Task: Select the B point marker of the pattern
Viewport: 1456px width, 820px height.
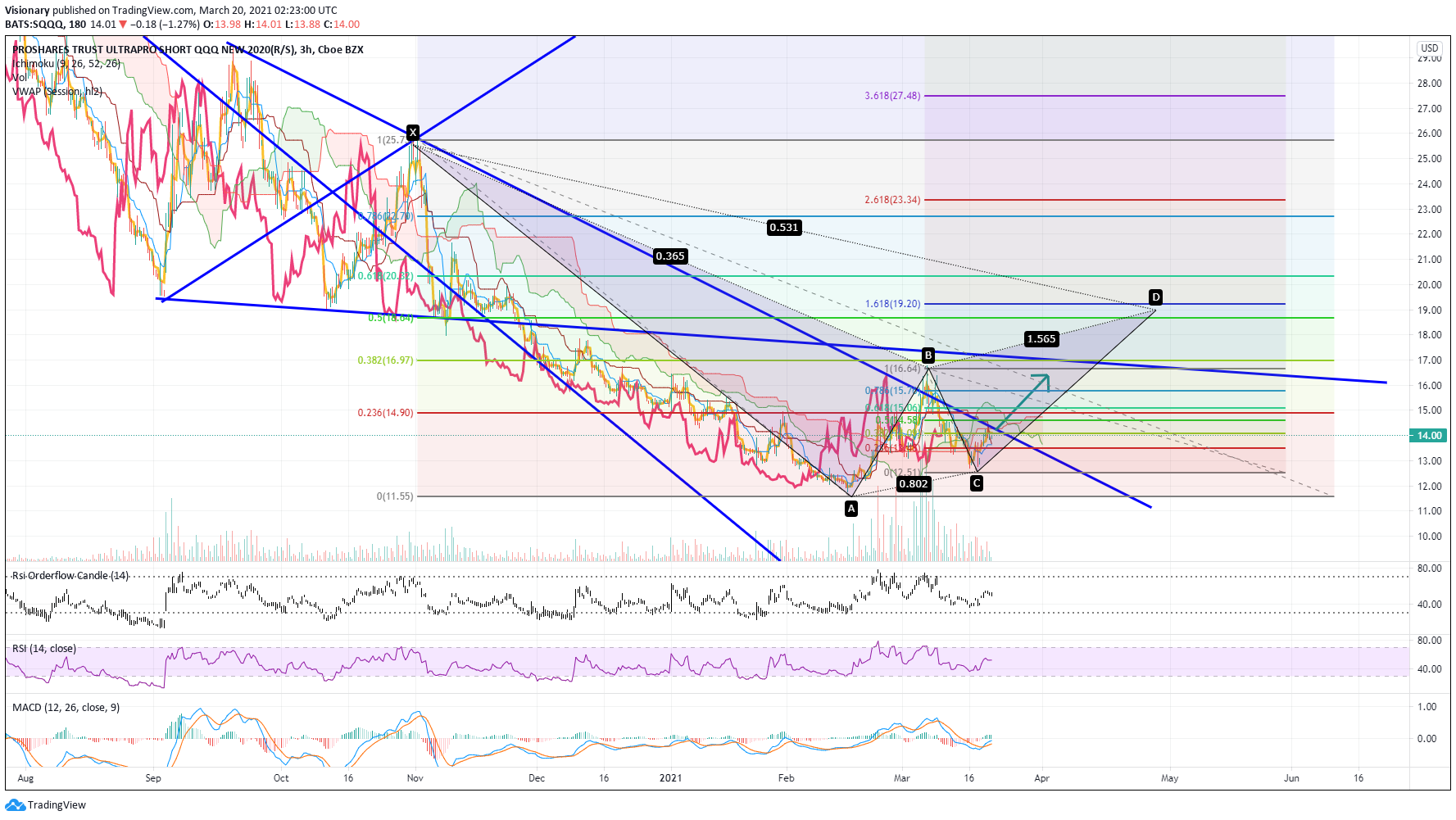Action: (928, 355)
